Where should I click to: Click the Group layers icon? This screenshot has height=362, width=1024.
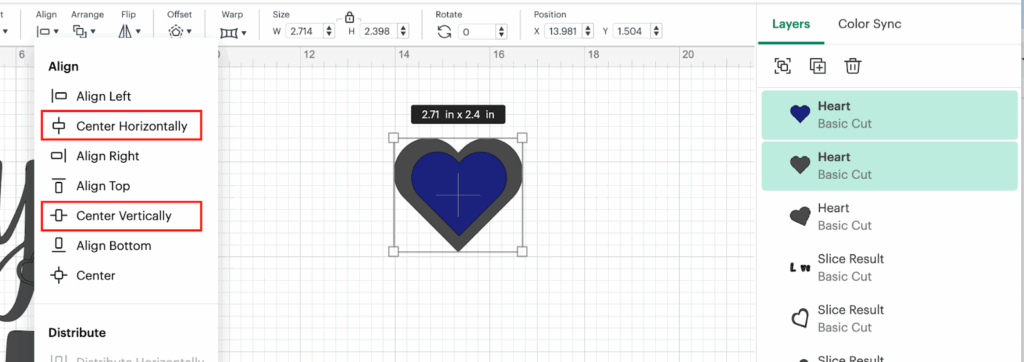pyautogui.click(x=782, y=65)
